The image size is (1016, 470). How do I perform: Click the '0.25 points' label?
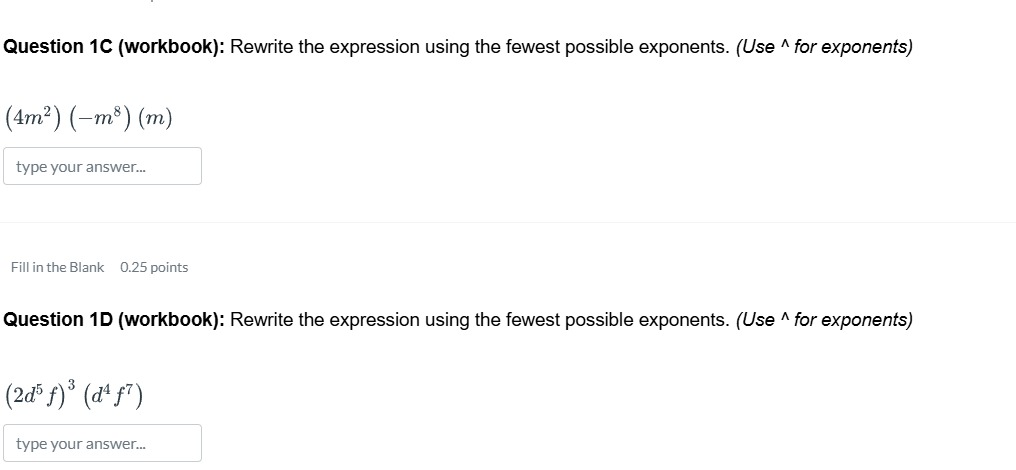pyautogui.click(x=154, y=267)
